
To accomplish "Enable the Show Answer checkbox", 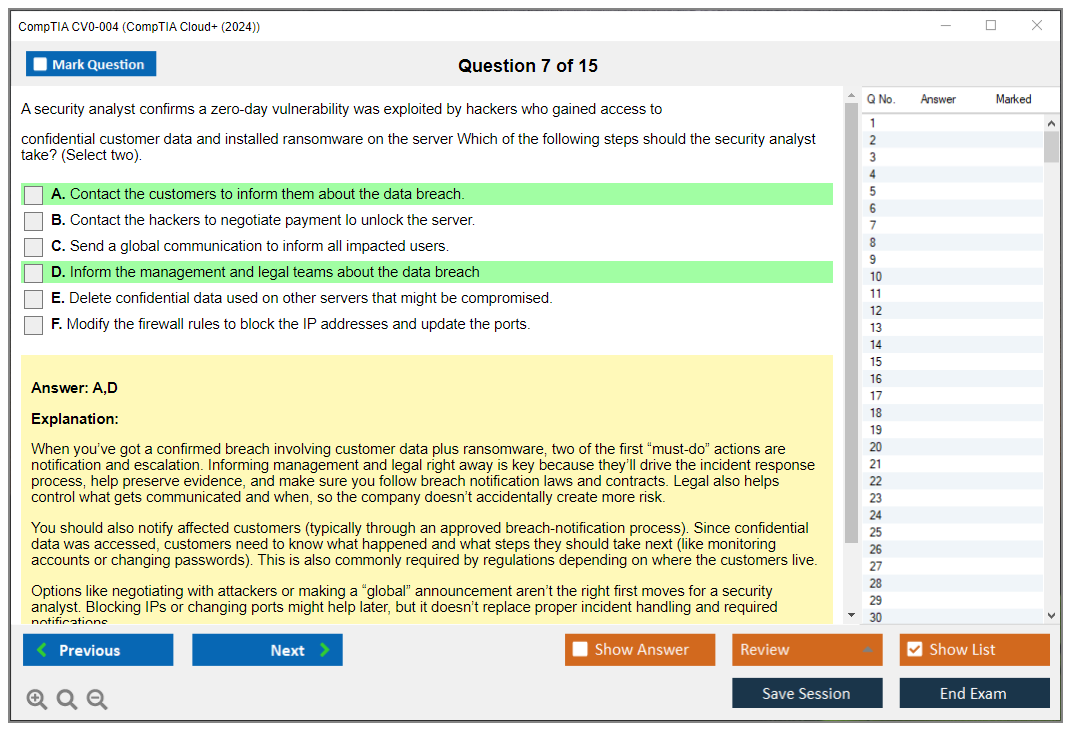I will pyautogui.click(x=580, y=650).
